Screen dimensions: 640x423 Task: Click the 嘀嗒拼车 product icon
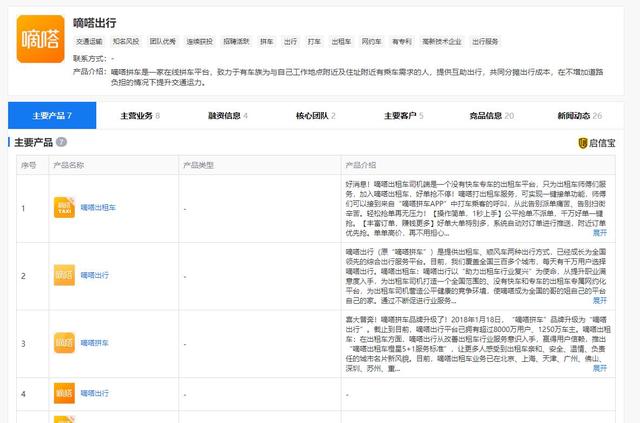click(x=64, y=343)
